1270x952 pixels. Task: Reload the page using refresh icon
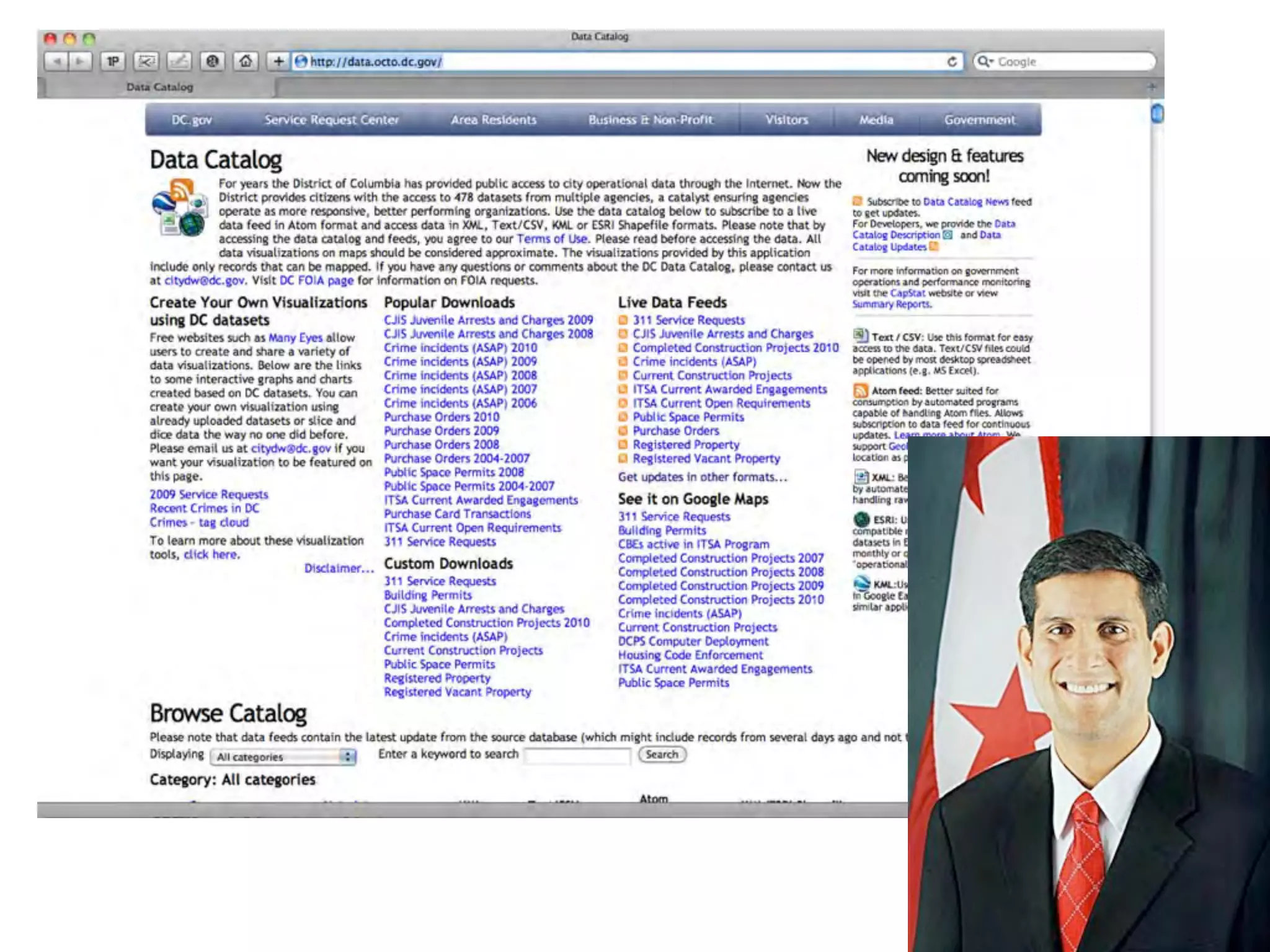click(952, 61)
